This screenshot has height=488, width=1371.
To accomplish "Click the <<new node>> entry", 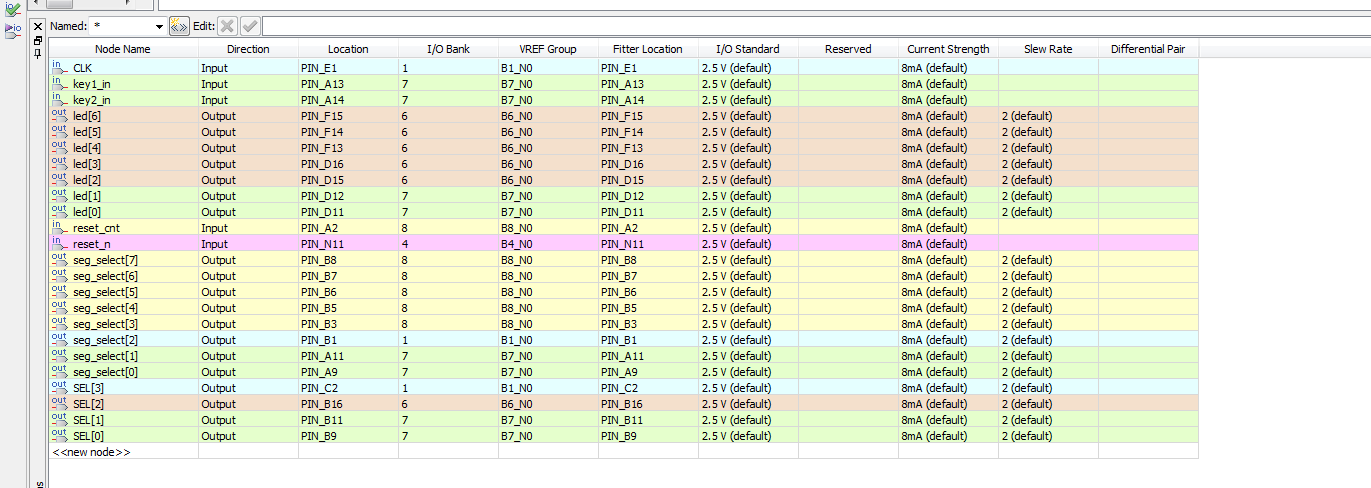I will pyautogui.click(x=91, y=452).
